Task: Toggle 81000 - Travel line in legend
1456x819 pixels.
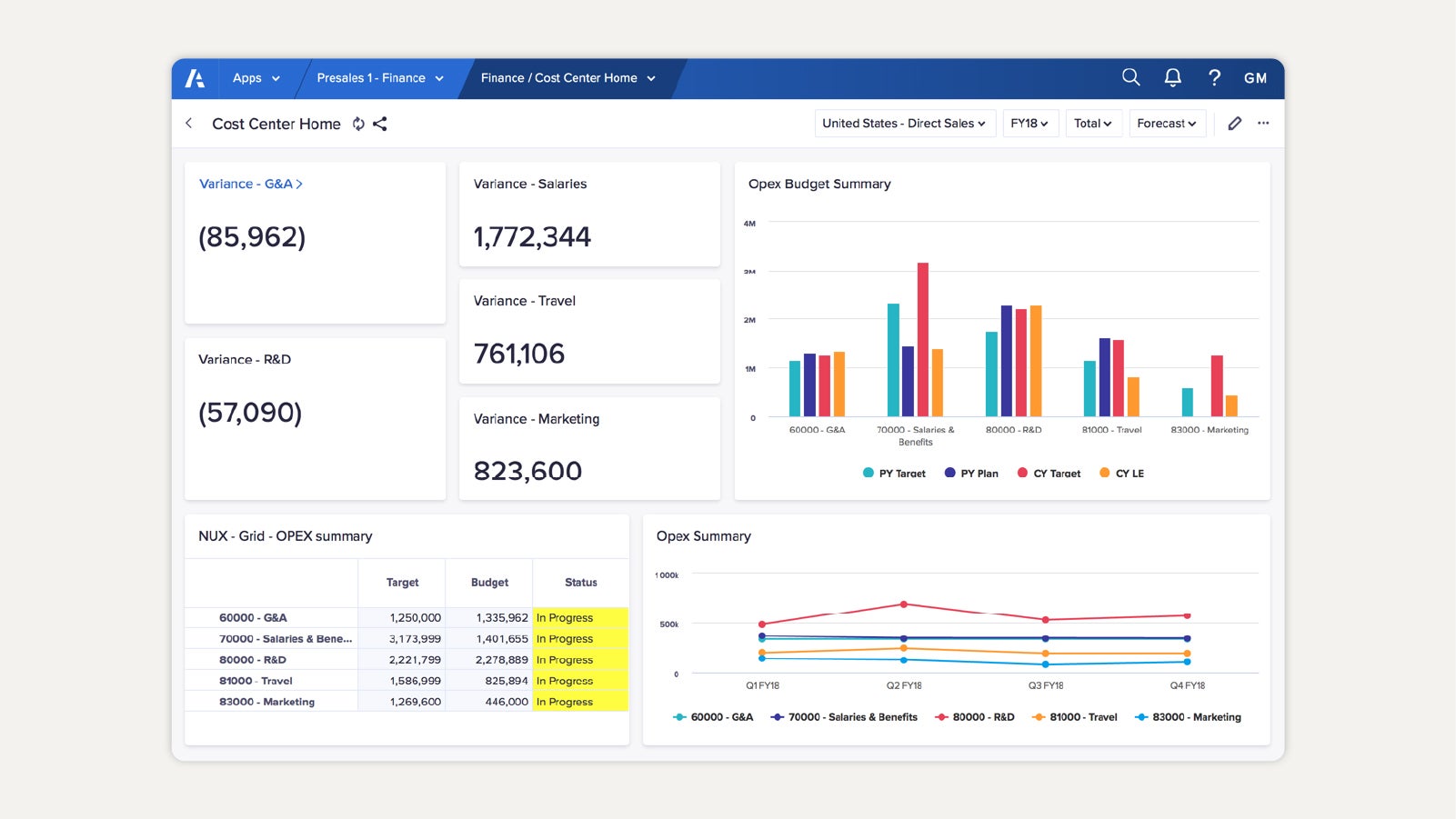Action: (1074, 717)
